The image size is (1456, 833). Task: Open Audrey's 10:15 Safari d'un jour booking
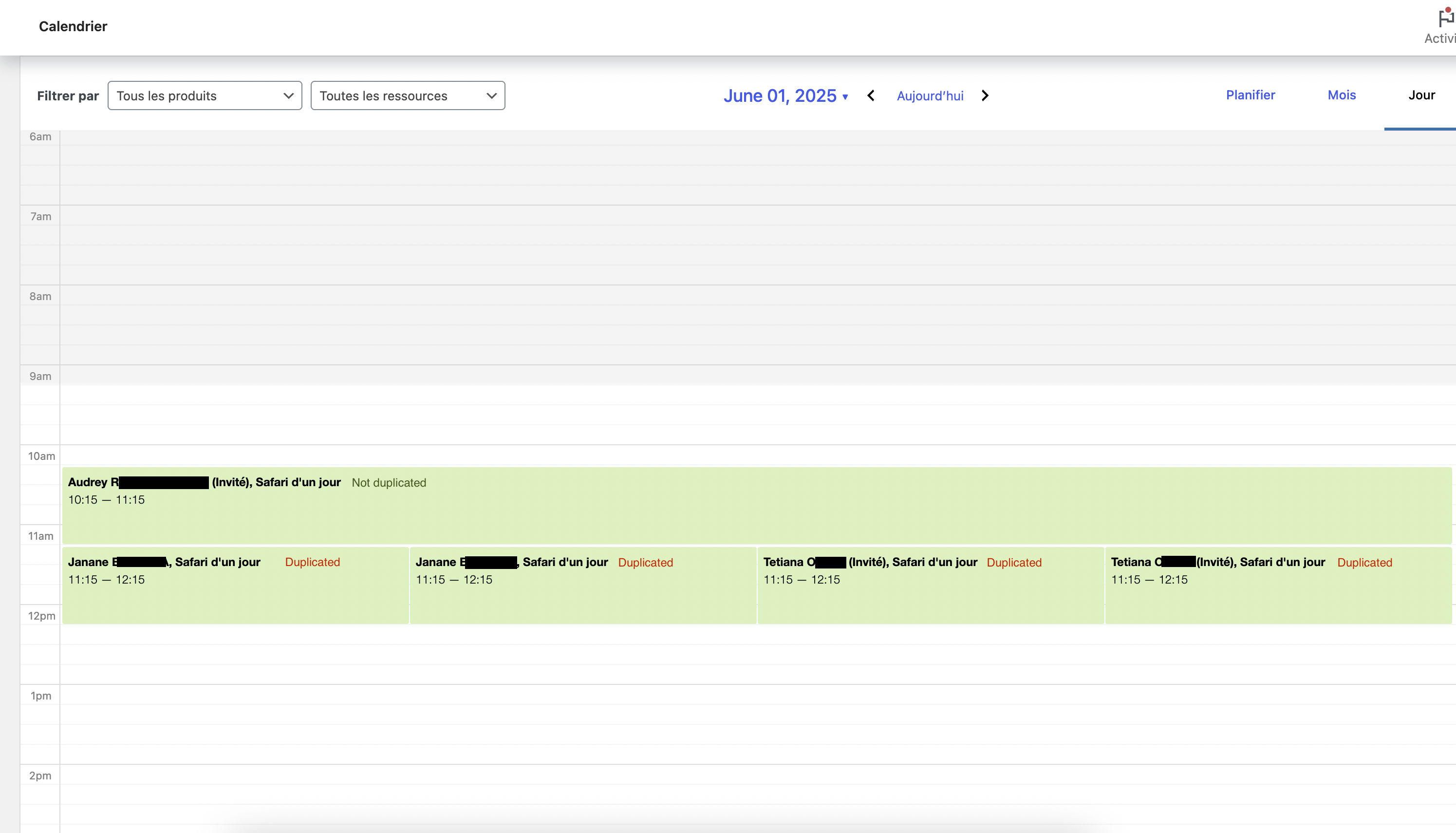point(757,505)
